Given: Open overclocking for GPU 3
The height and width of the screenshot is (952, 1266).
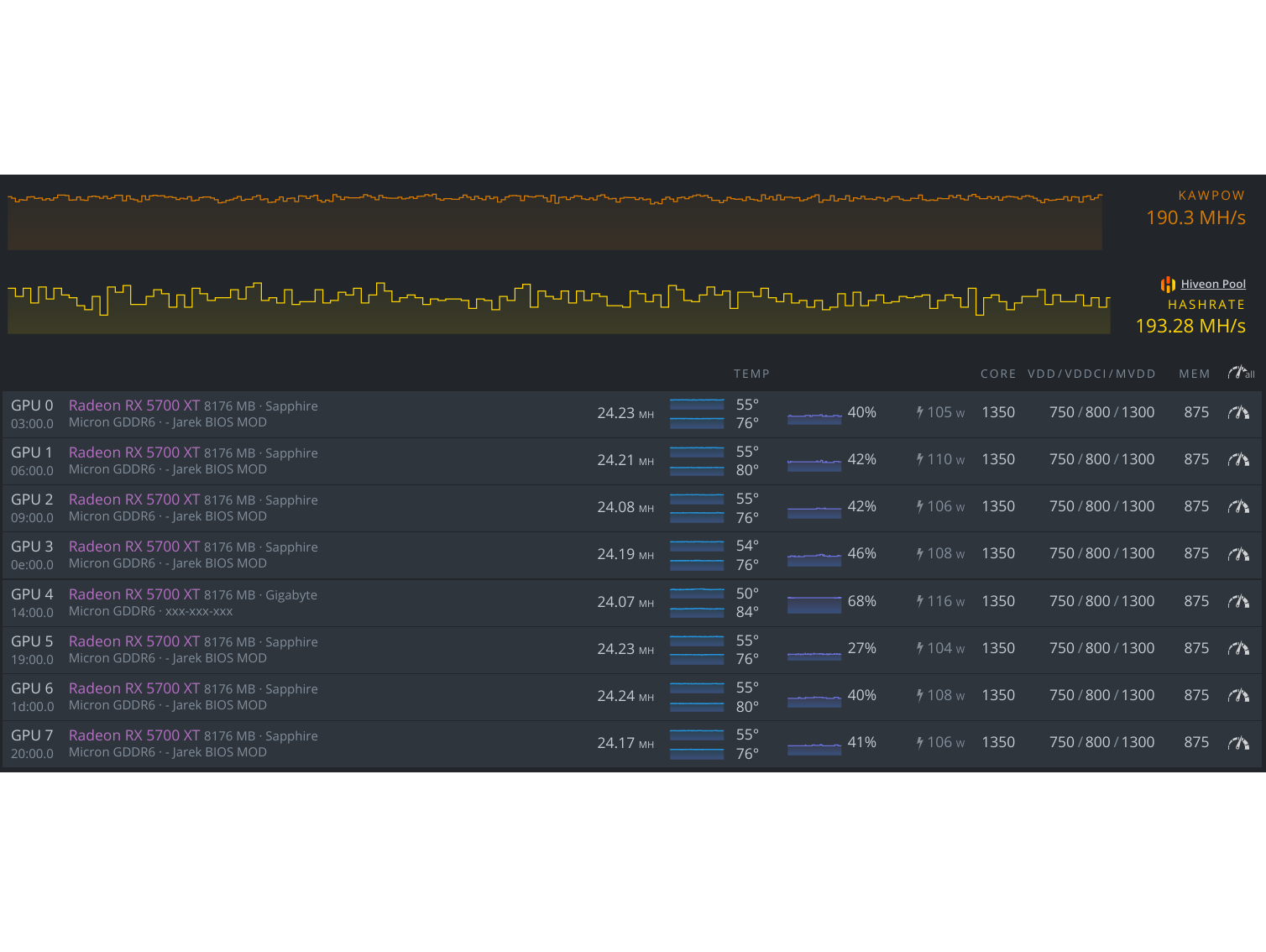Looking at the screenshot, I should [1238, 554].
